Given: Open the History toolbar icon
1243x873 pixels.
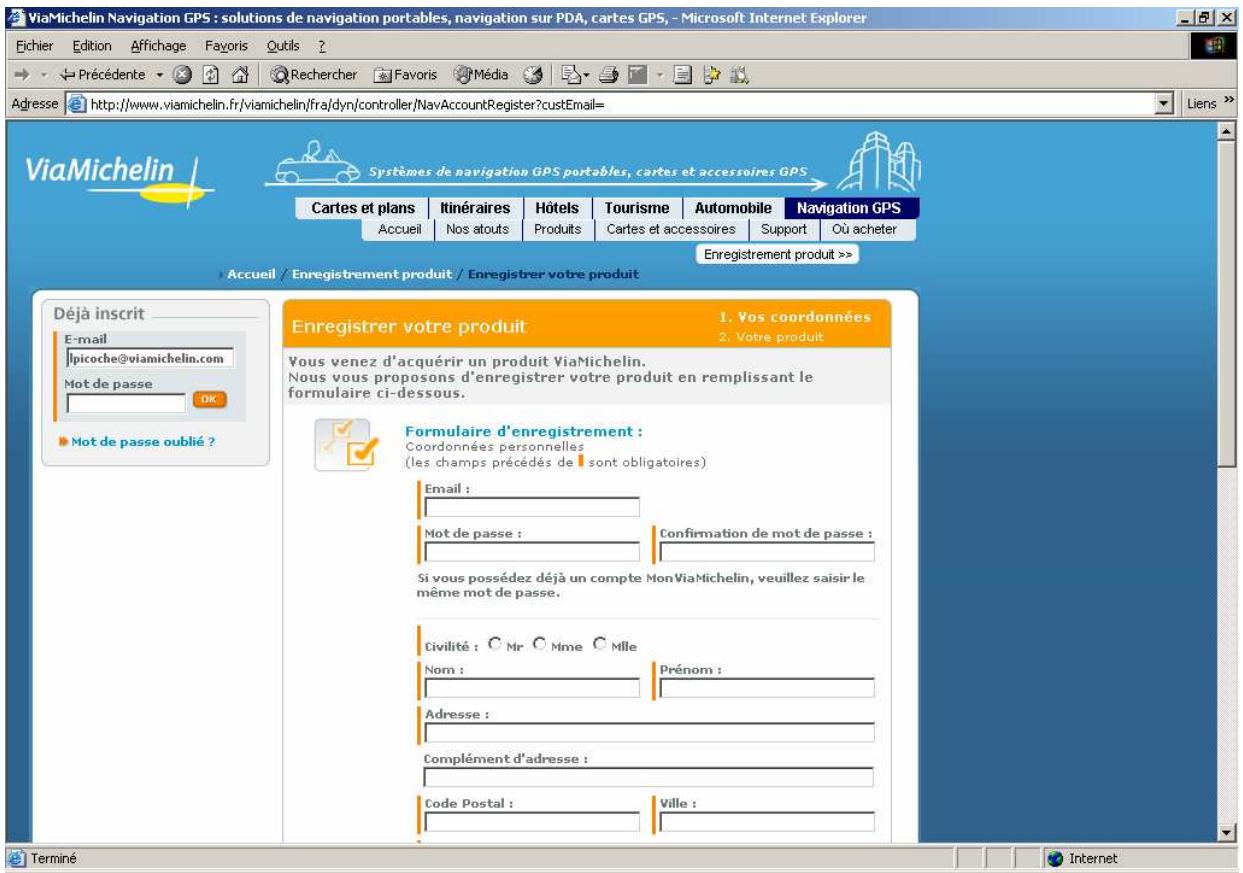Looking at the screenshot, I should (x=533, y=75).
